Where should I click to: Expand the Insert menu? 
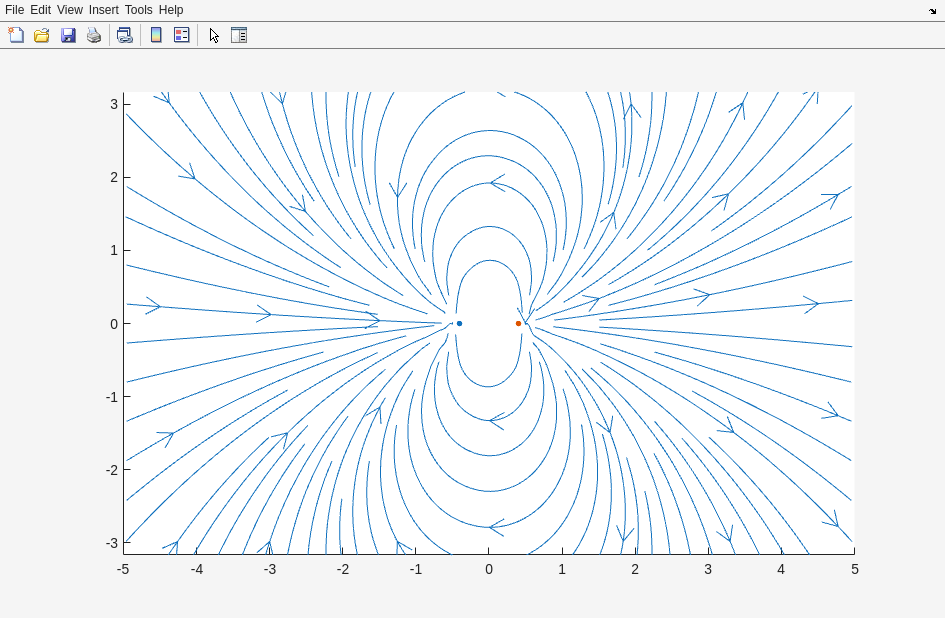click(x=103, y=10)
